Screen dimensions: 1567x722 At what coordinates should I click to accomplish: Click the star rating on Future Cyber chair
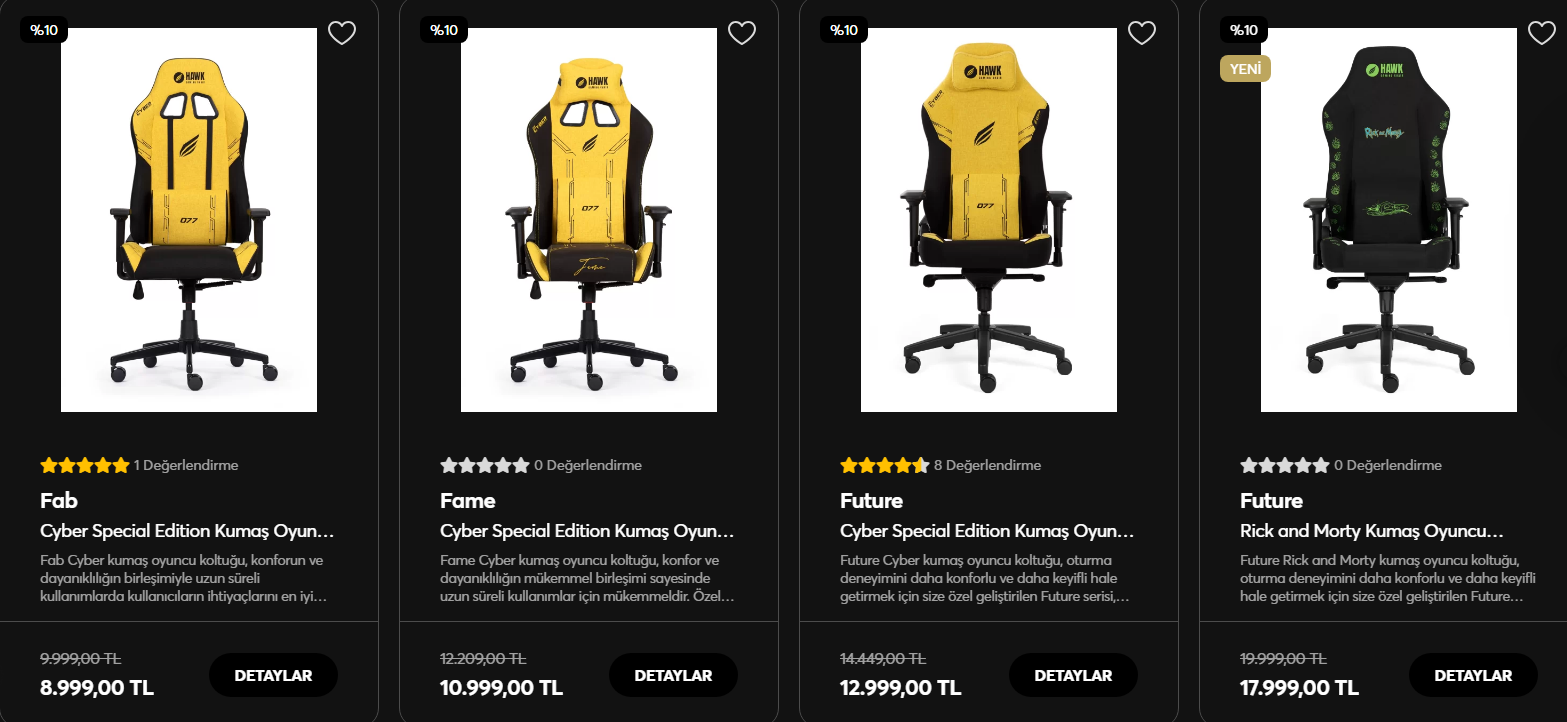pyautogui.click(x=885, y=465)
